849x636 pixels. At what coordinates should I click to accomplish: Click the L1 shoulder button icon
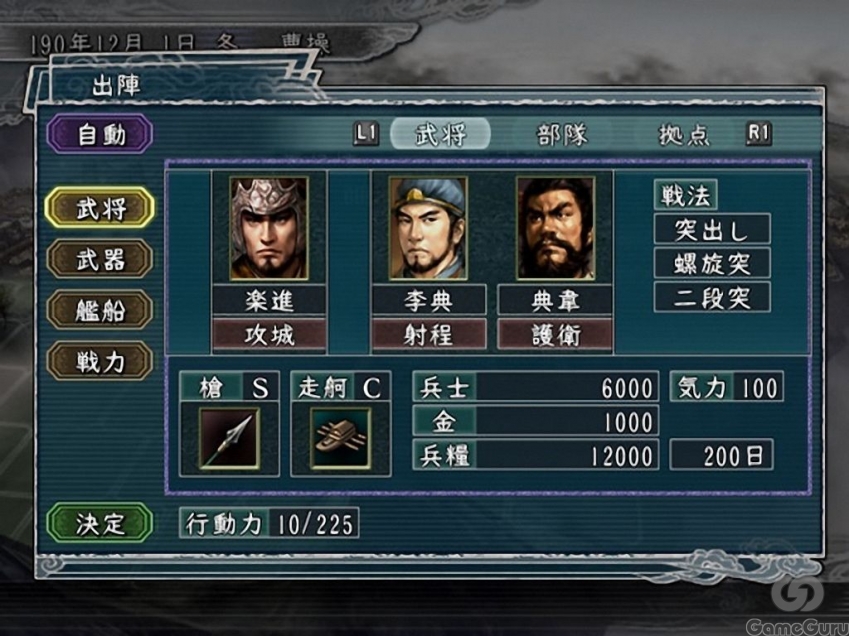pyautogui.click(x=366, y=133)
